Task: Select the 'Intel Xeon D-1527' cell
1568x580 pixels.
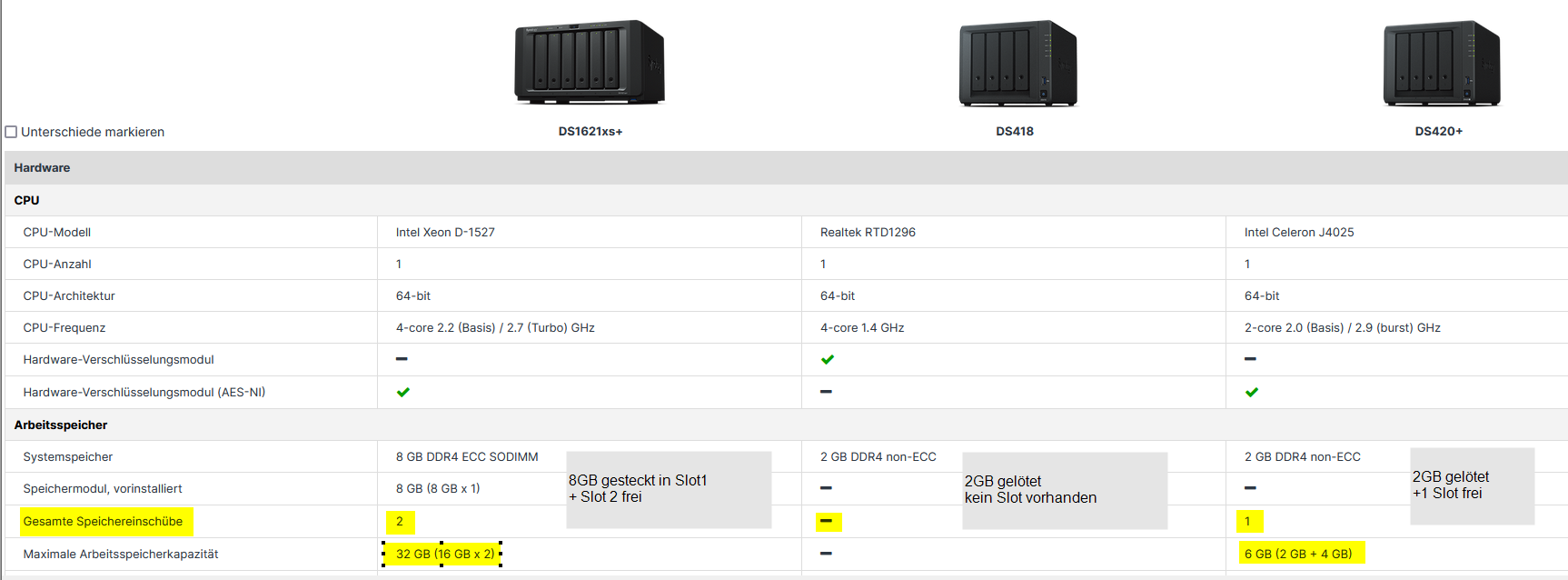Action: [445, 233]
